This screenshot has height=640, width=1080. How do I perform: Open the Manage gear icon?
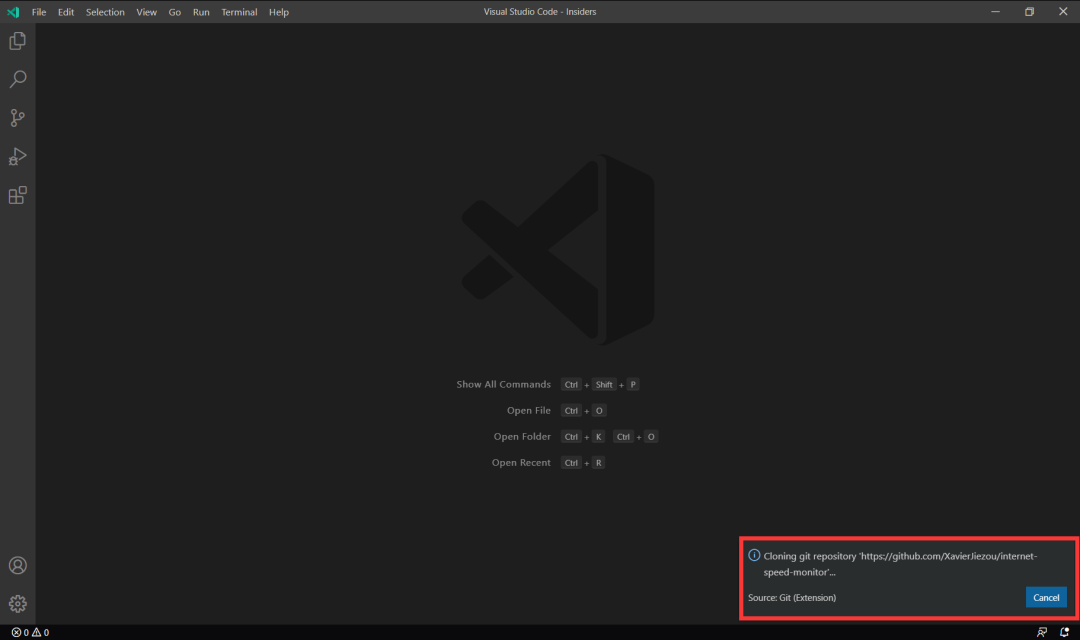[18, 603]
